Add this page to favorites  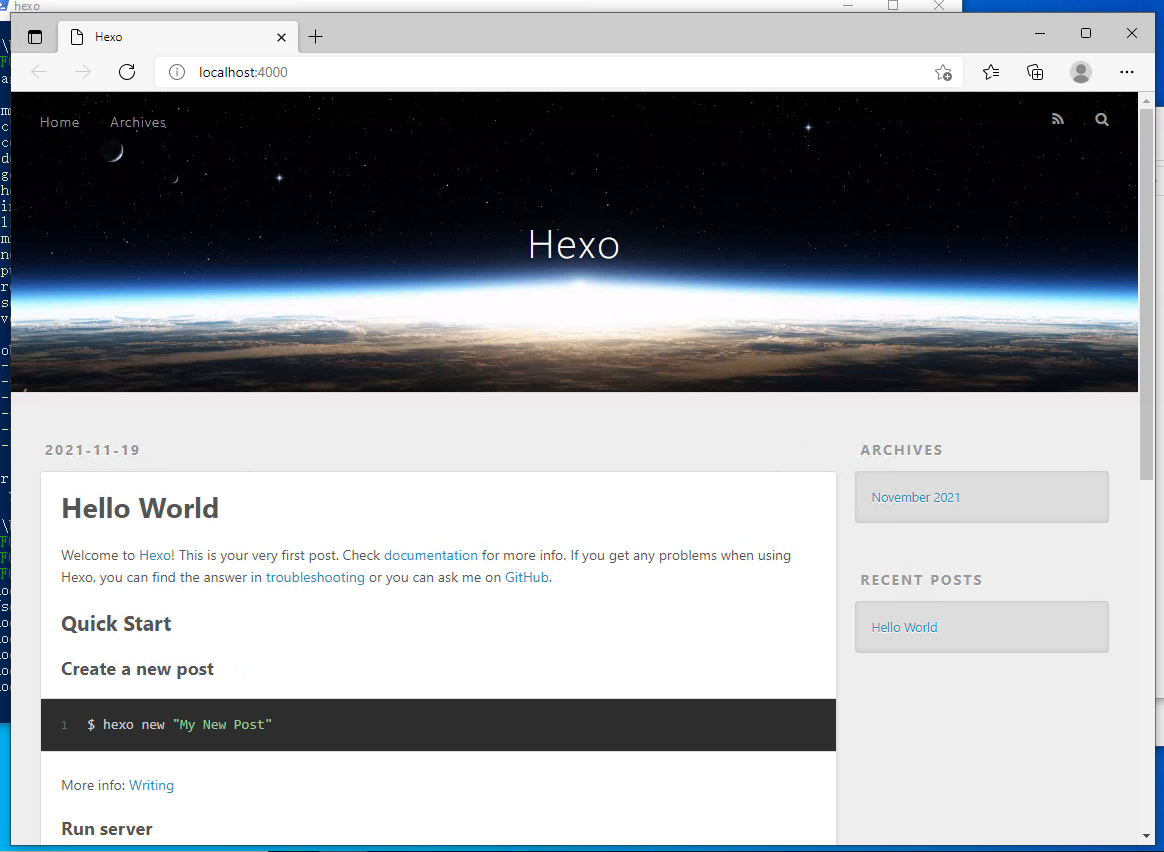pos(943,72)
